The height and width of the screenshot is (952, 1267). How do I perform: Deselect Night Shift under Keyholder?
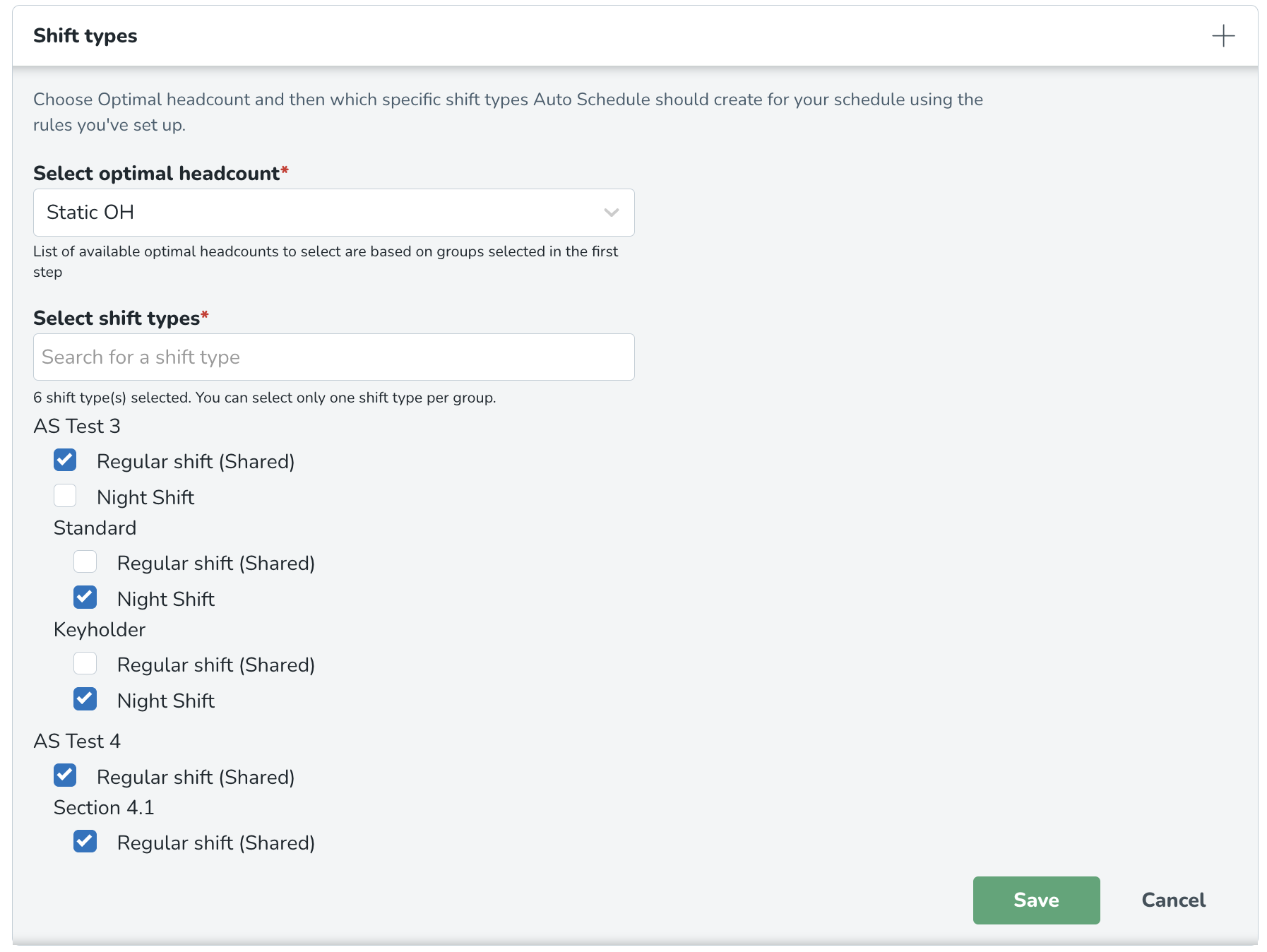point(85,699)
